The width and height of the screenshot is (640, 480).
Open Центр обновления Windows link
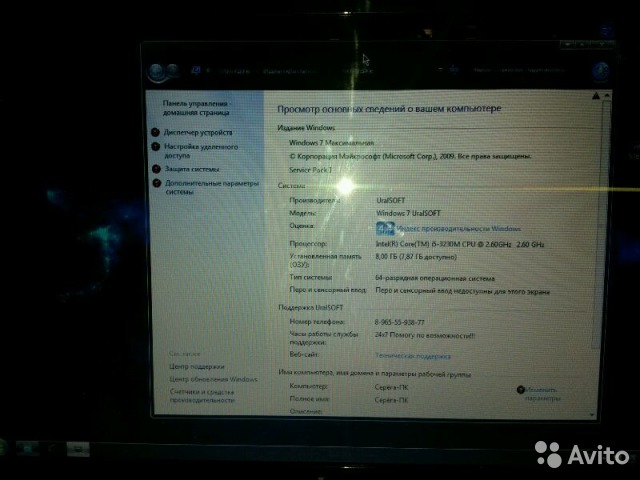(213, 379)
